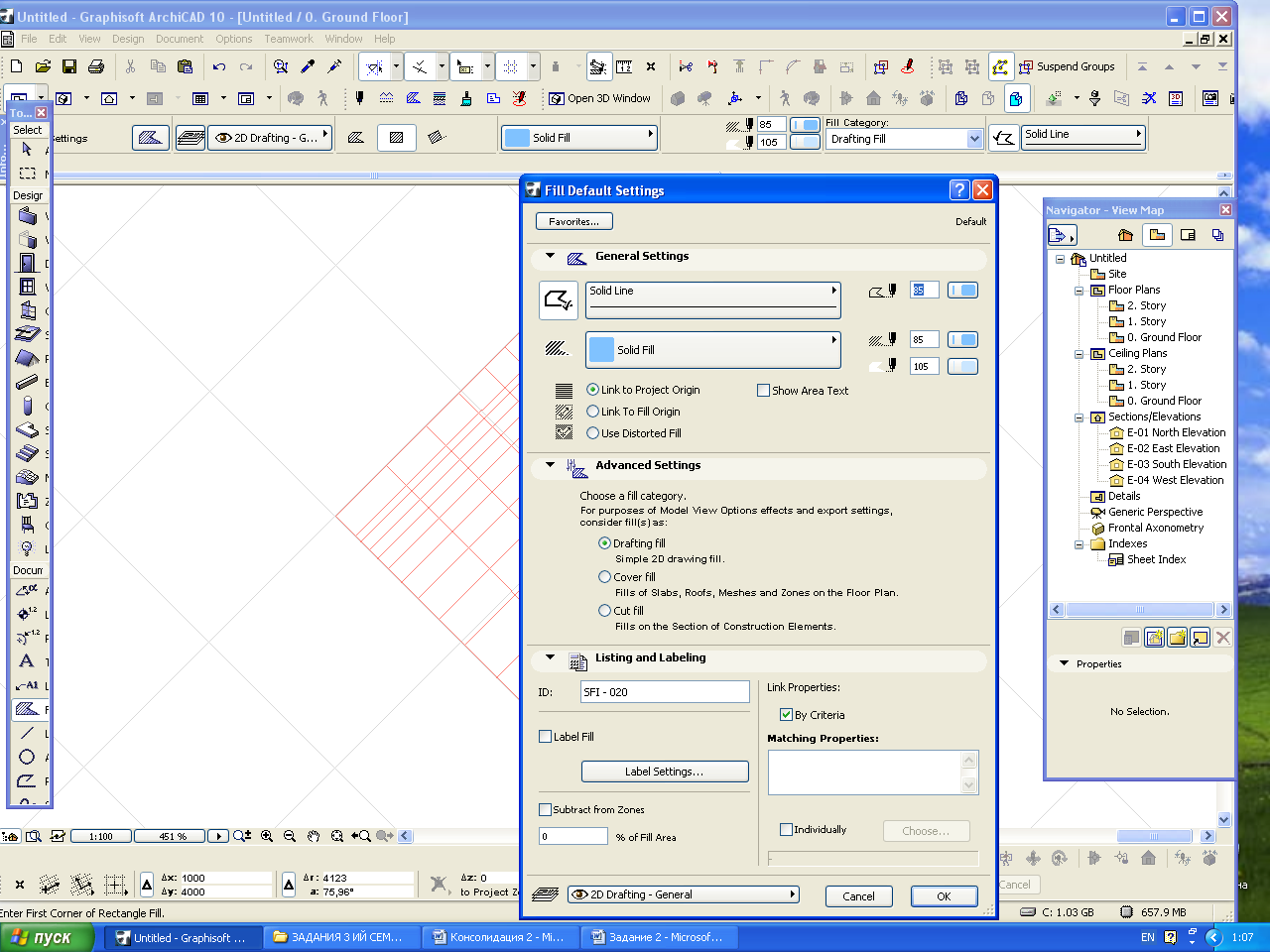Select Use Distorted Fill radio

[592, 433]
